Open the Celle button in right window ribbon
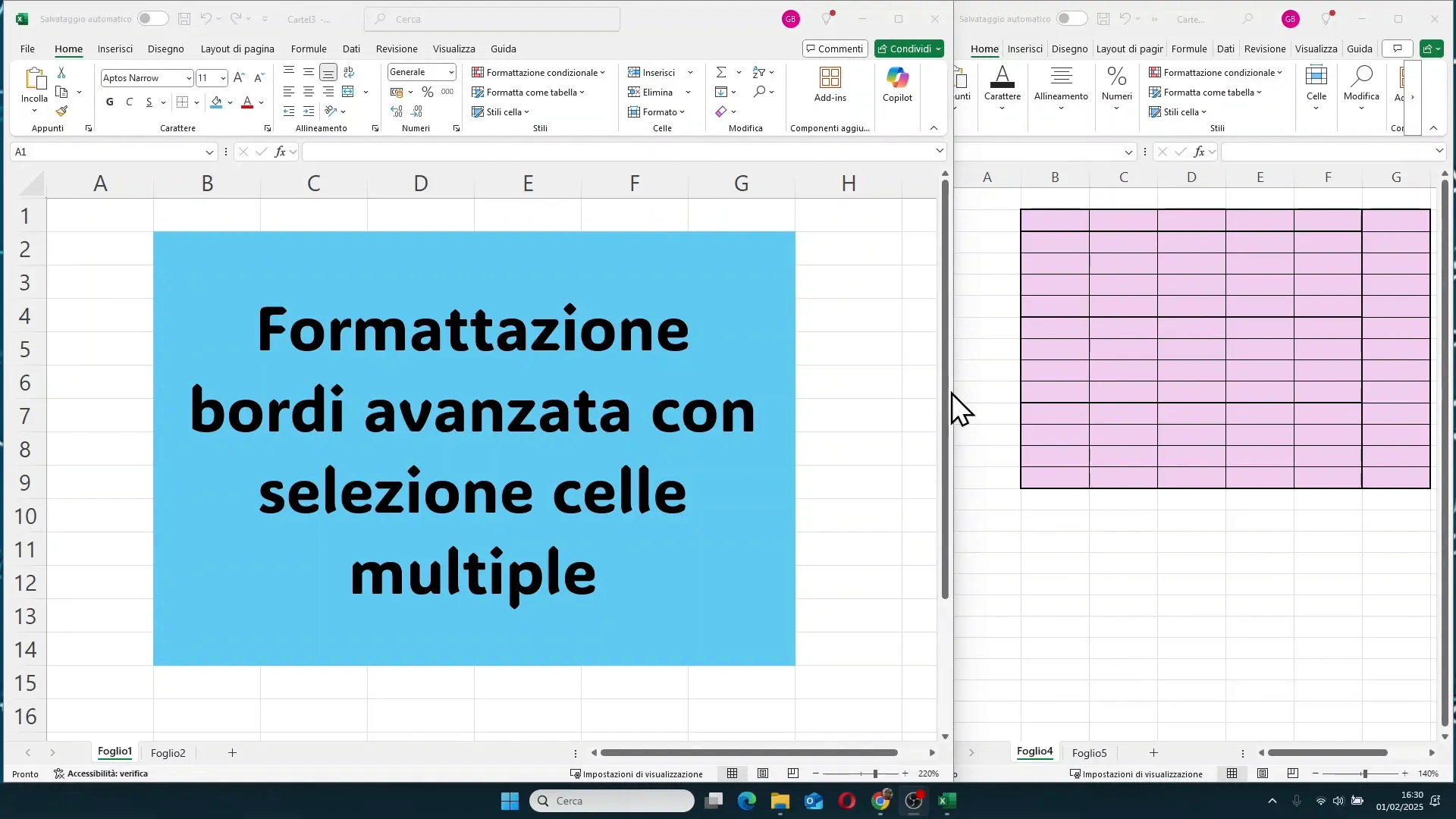 pos(1316,87)
